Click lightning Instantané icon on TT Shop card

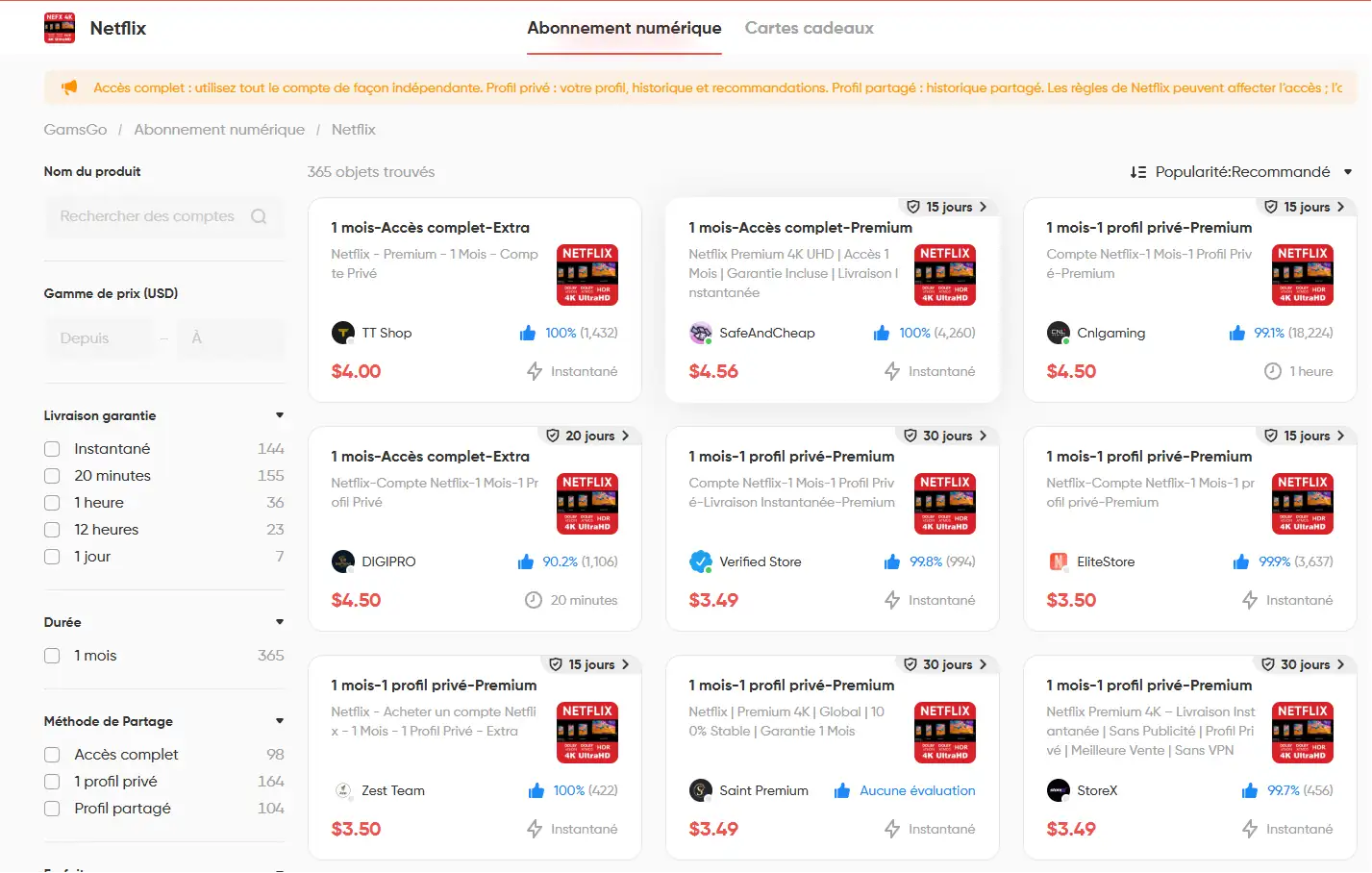tap(535, 371)
